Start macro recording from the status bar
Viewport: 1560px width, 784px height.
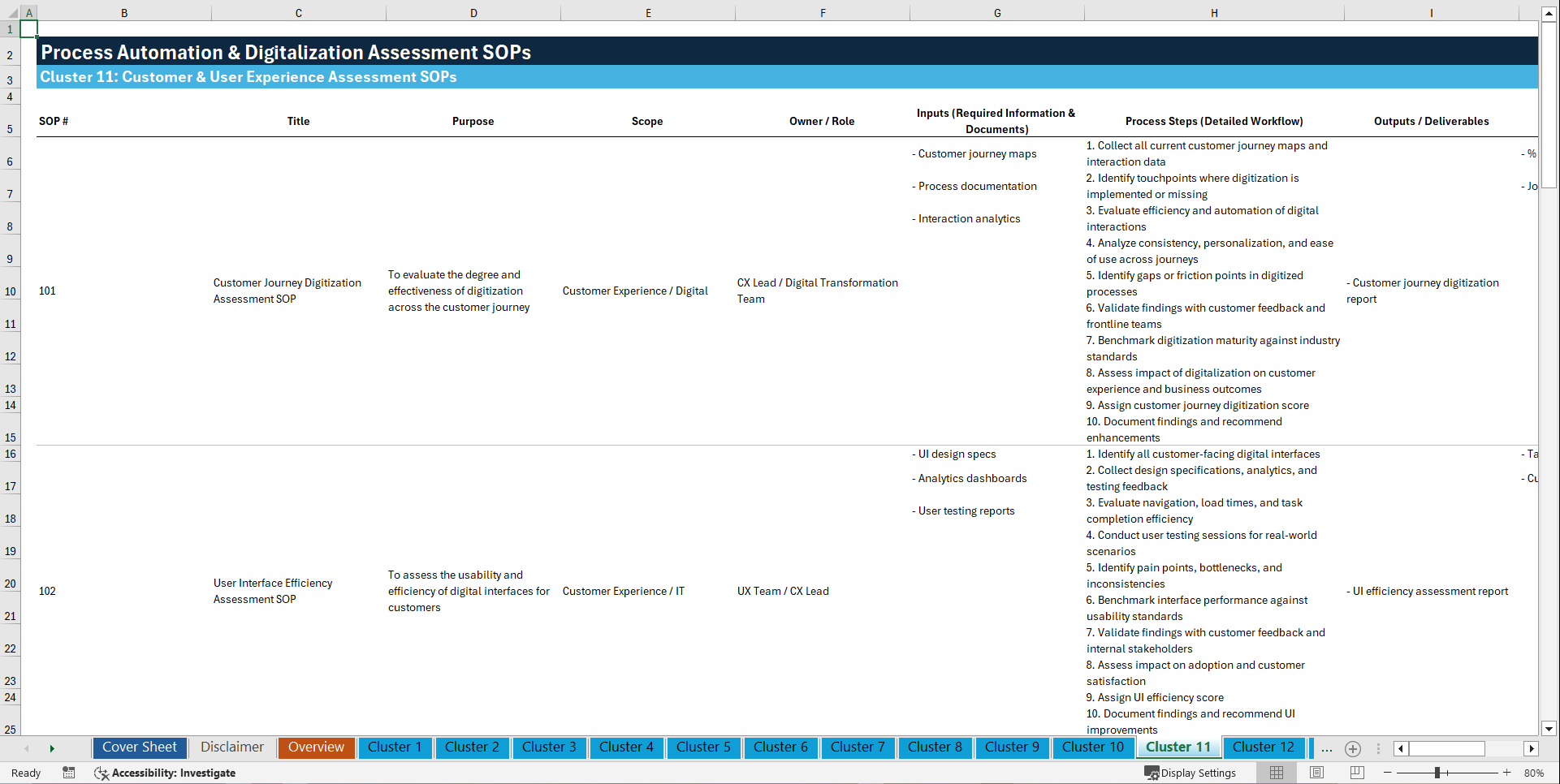[x=69, y=773]
